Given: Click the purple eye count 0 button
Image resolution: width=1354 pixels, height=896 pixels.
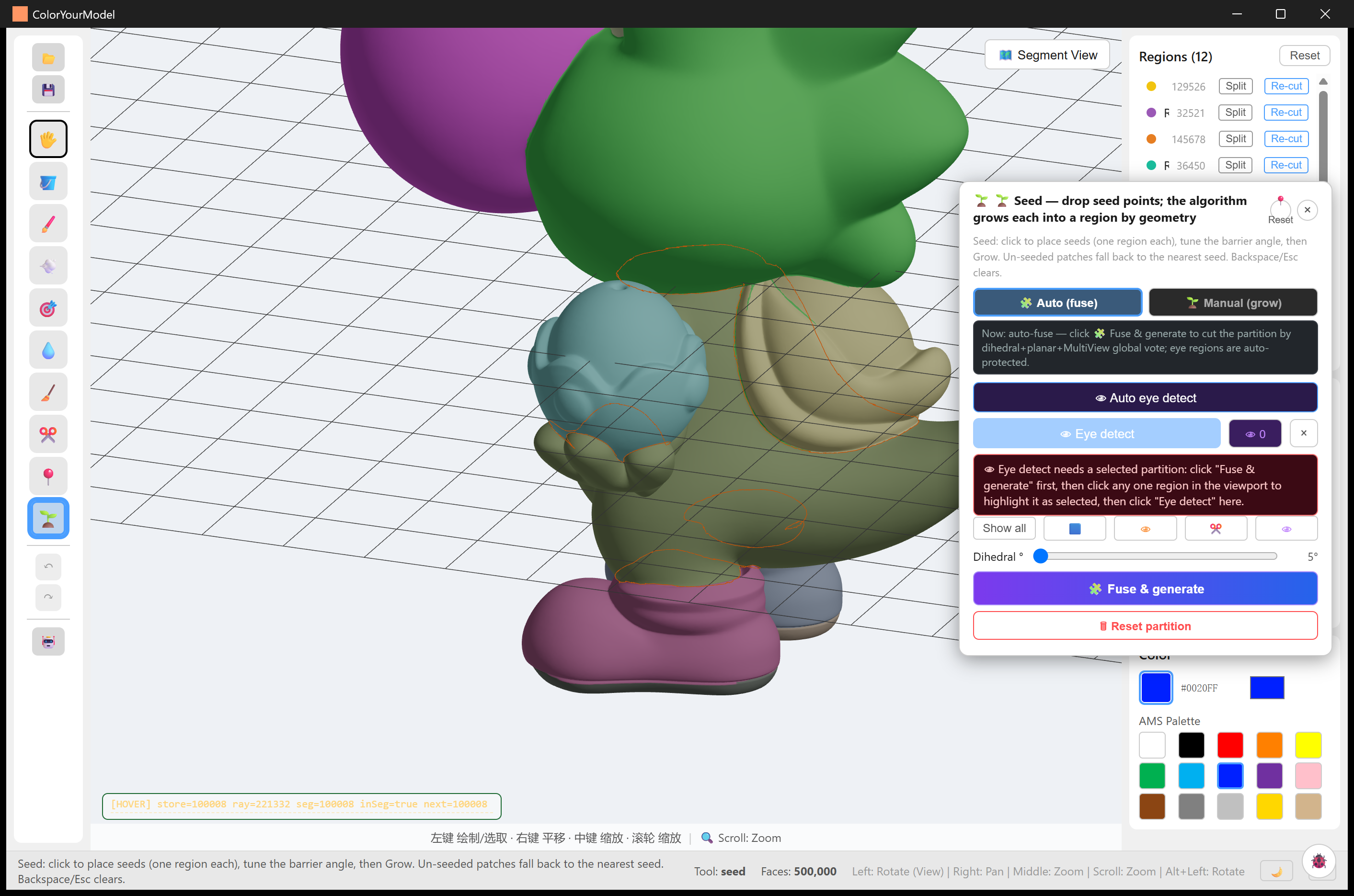Looking at the screenshot, I should pyautogui.click(x=1254, y=434).
